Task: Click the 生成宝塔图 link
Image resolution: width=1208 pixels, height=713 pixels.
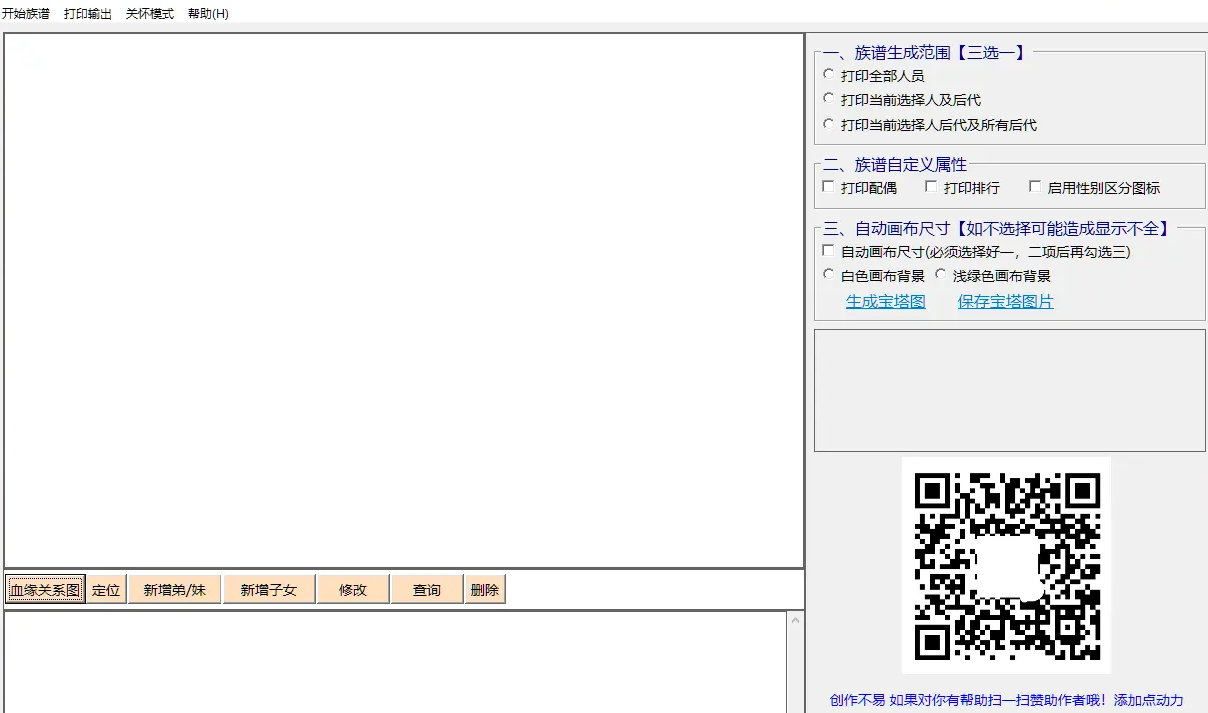Action: click(x=886, y=301)
